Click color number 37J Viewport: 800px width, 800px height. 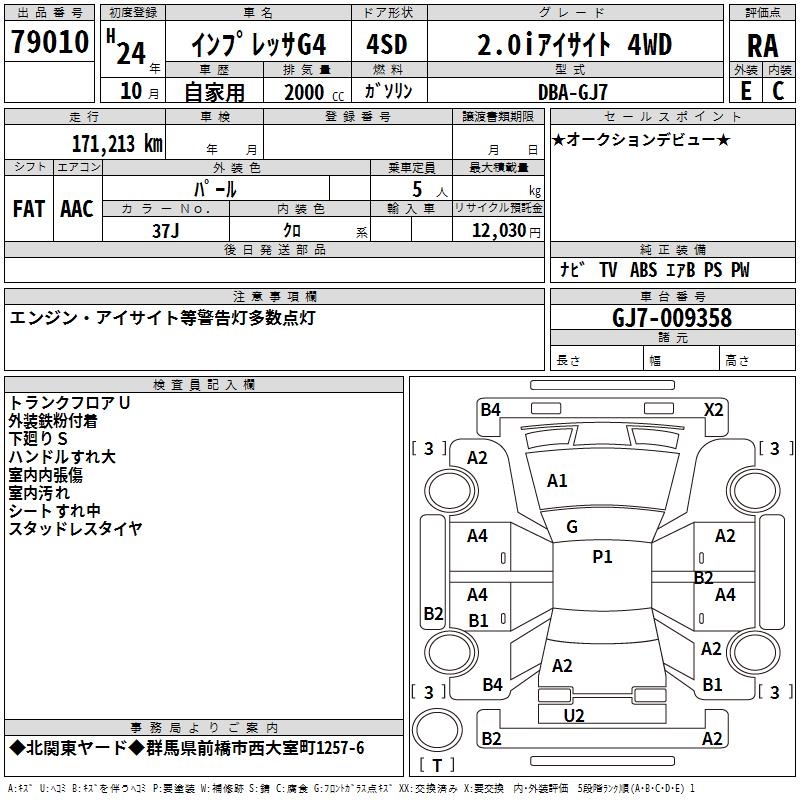166,231
